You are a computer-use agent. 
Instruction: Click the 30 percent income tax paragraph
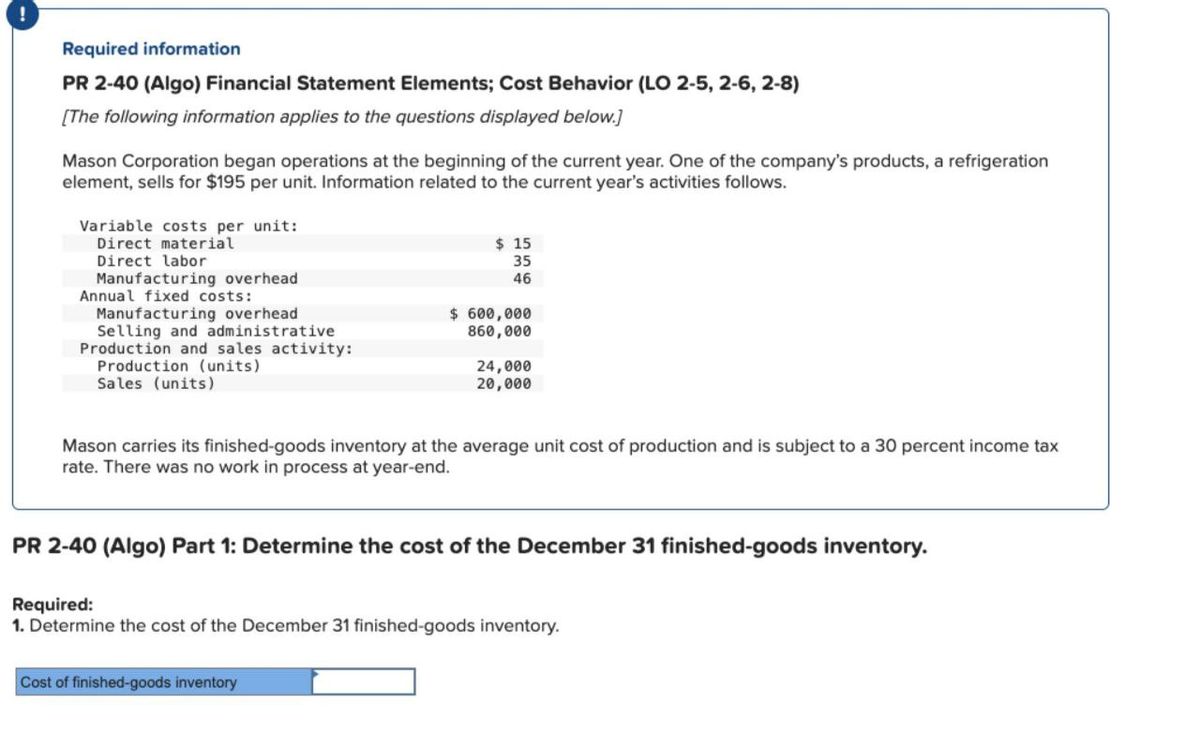pyautogui.click(x=560, y=455)
